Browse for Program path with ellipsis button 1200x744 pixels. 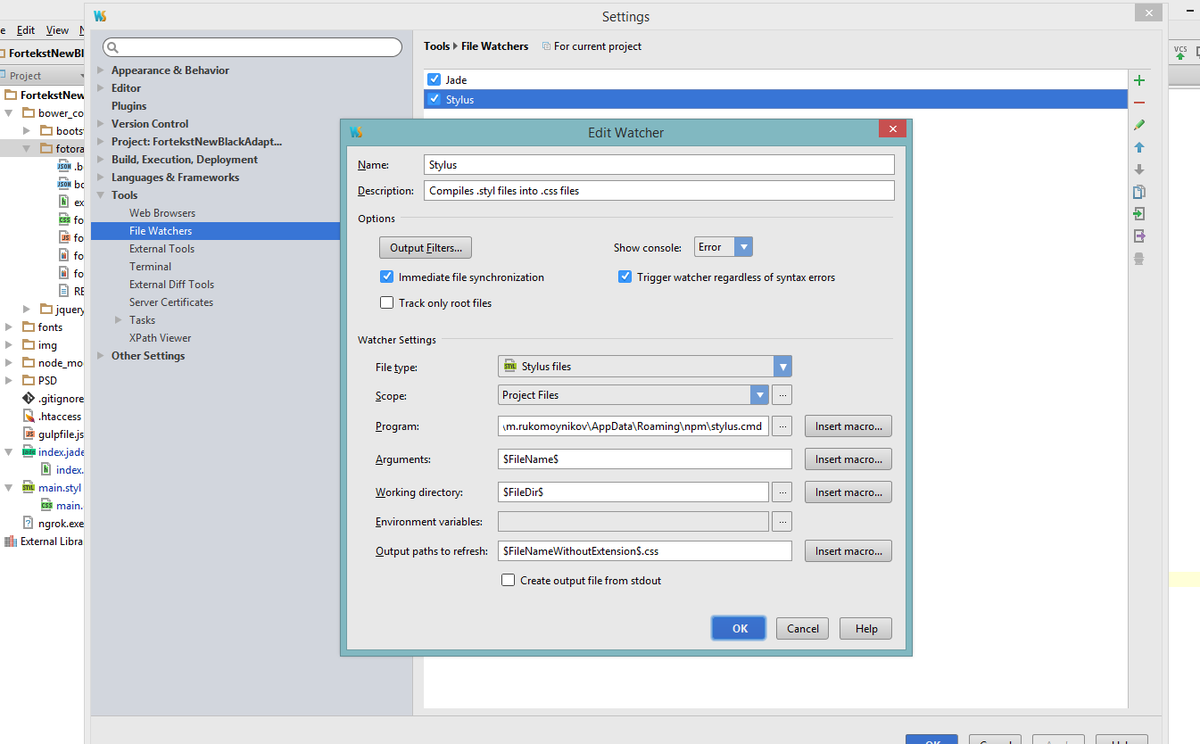coord(783,427)
